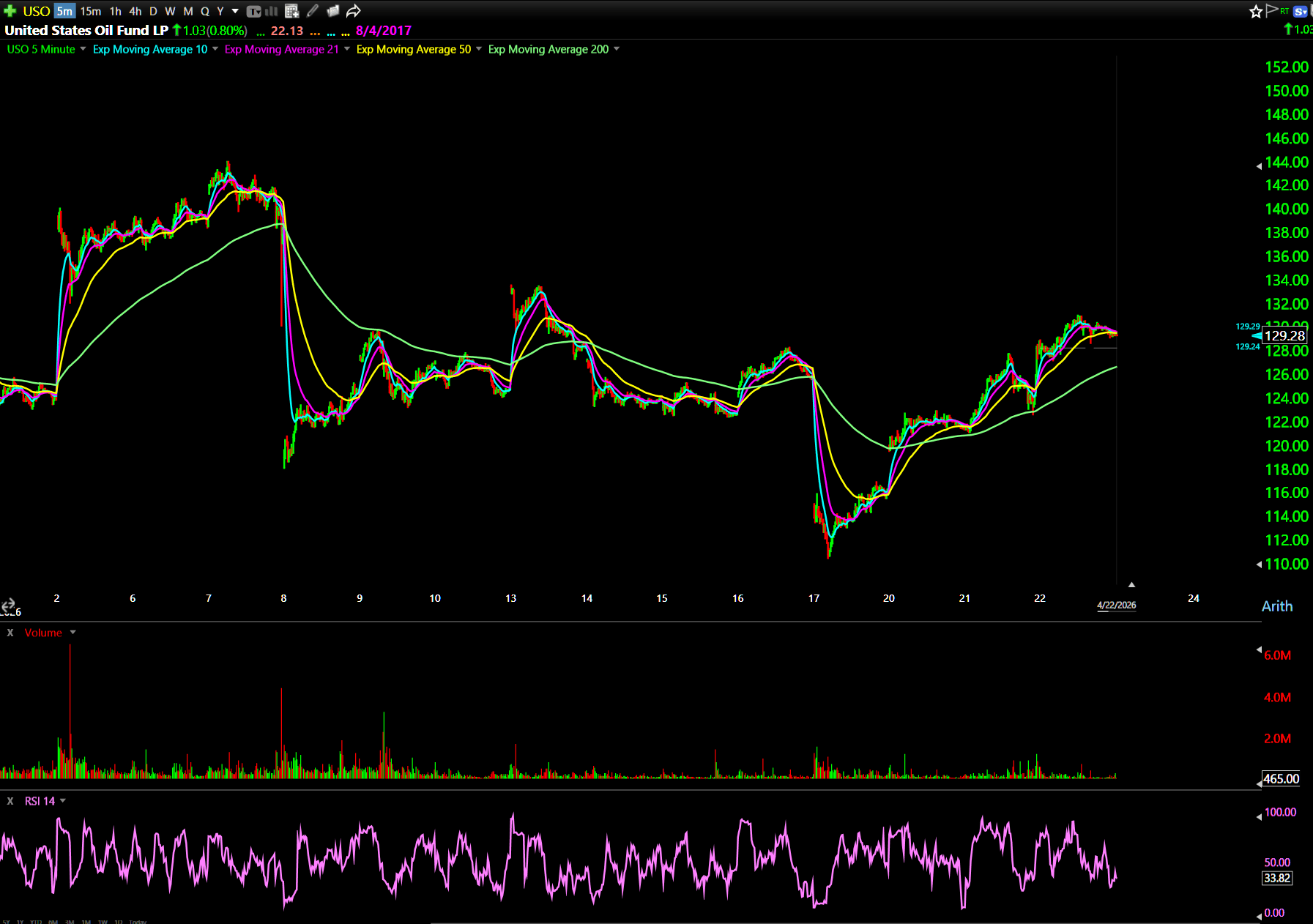Remove the RSI 14 pane
The height and width of the screenshot is (924, 1313).
[10, 801]
